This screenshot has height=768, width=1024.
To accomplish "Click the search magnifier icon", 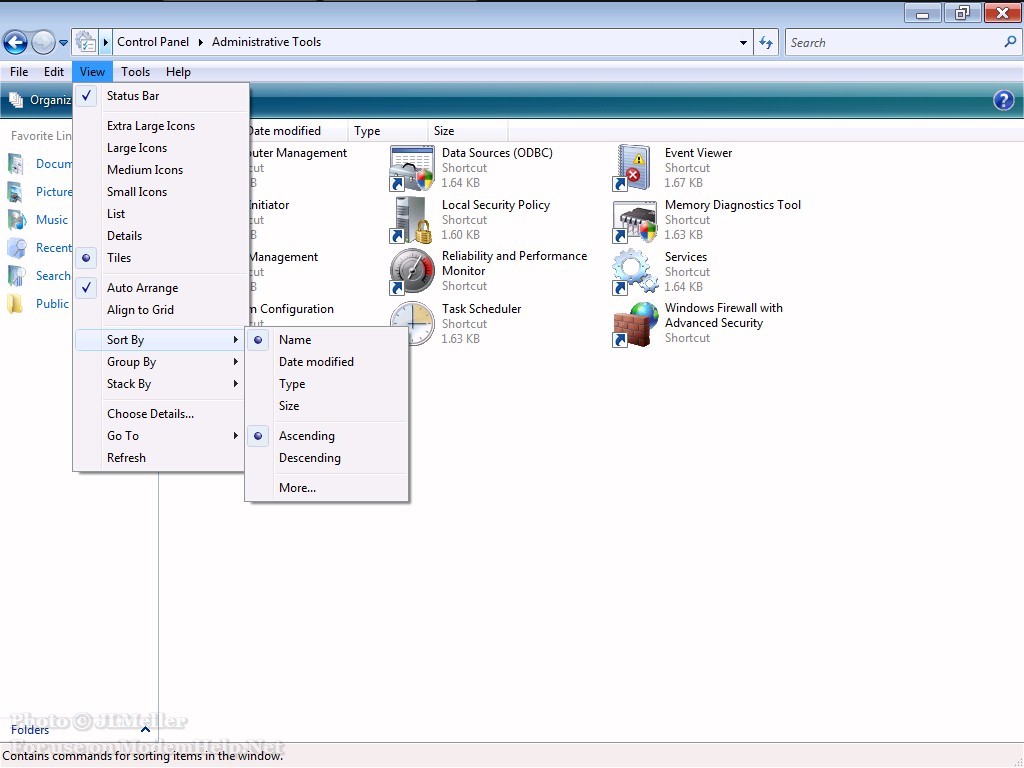I will [1010, 42].
